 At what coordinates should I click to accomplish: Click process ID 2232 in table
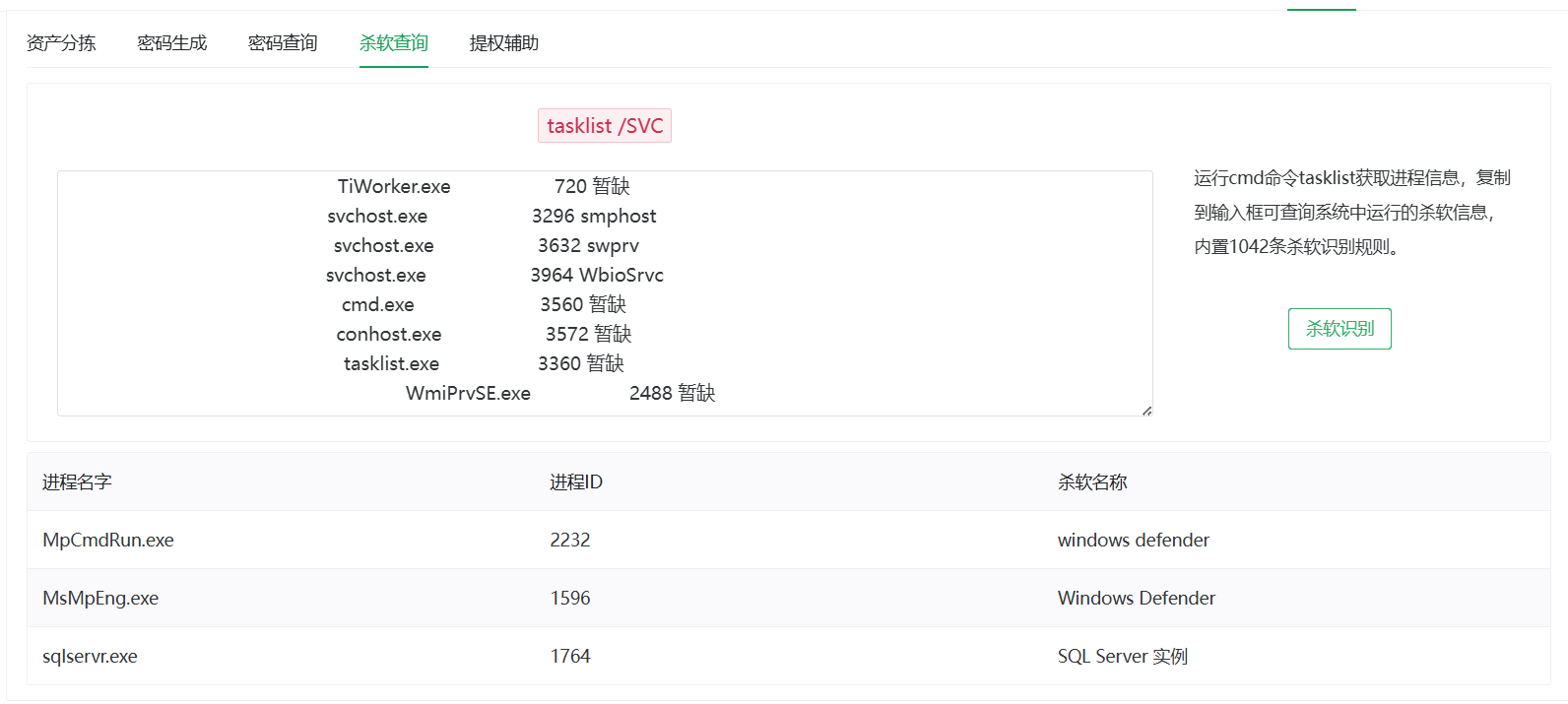click(570, 541)
